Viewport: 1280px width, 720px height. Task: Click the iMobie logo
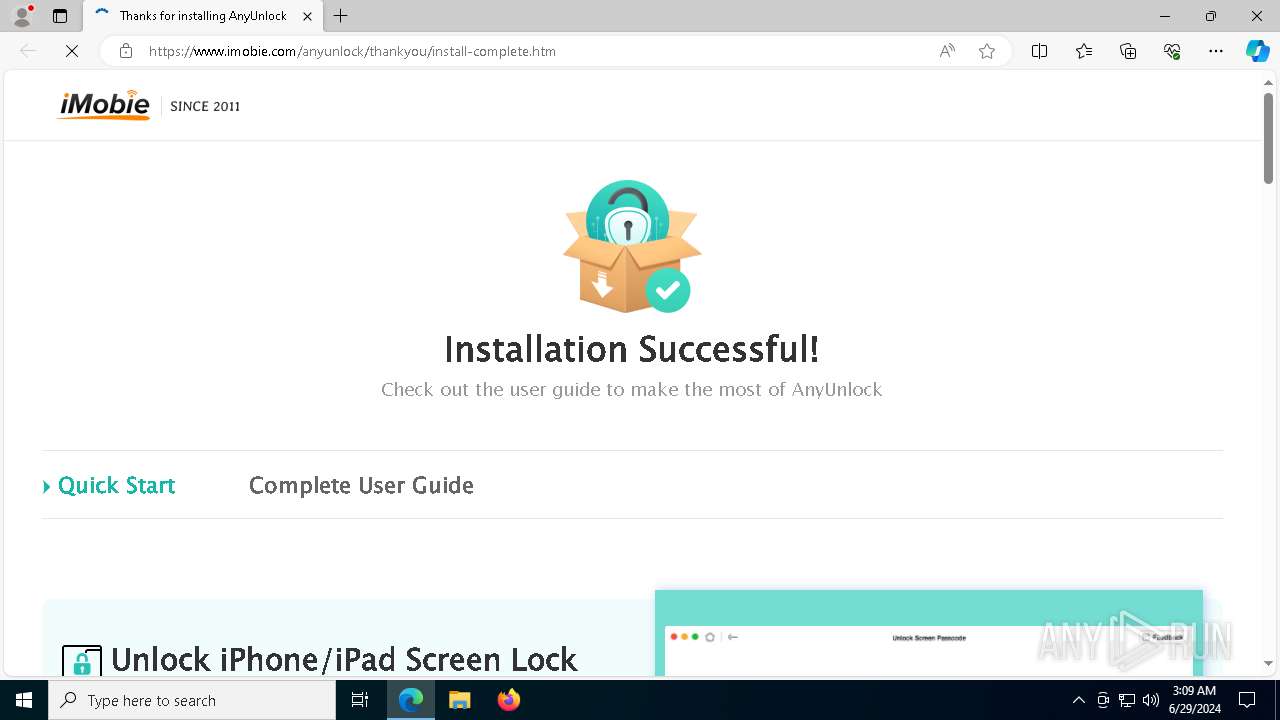[x=104, y=105]
